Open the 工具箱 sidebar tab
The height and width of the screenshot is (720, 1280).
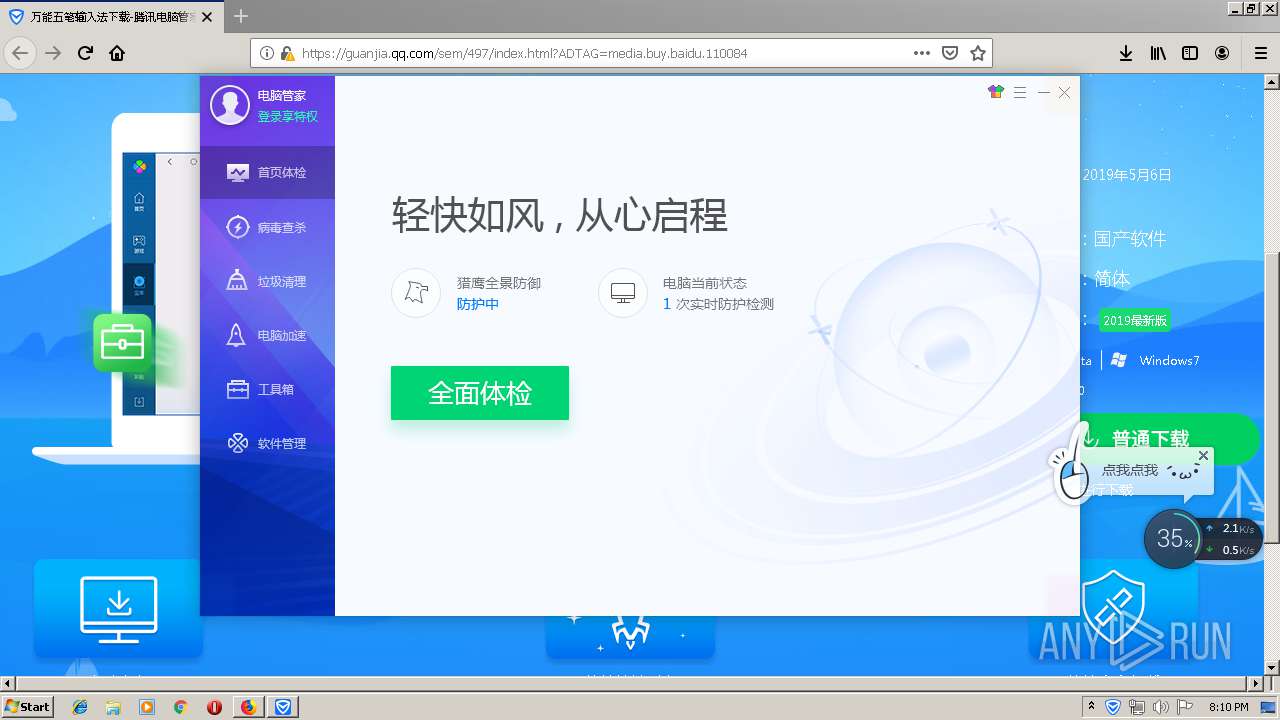[x=267, y=389]
